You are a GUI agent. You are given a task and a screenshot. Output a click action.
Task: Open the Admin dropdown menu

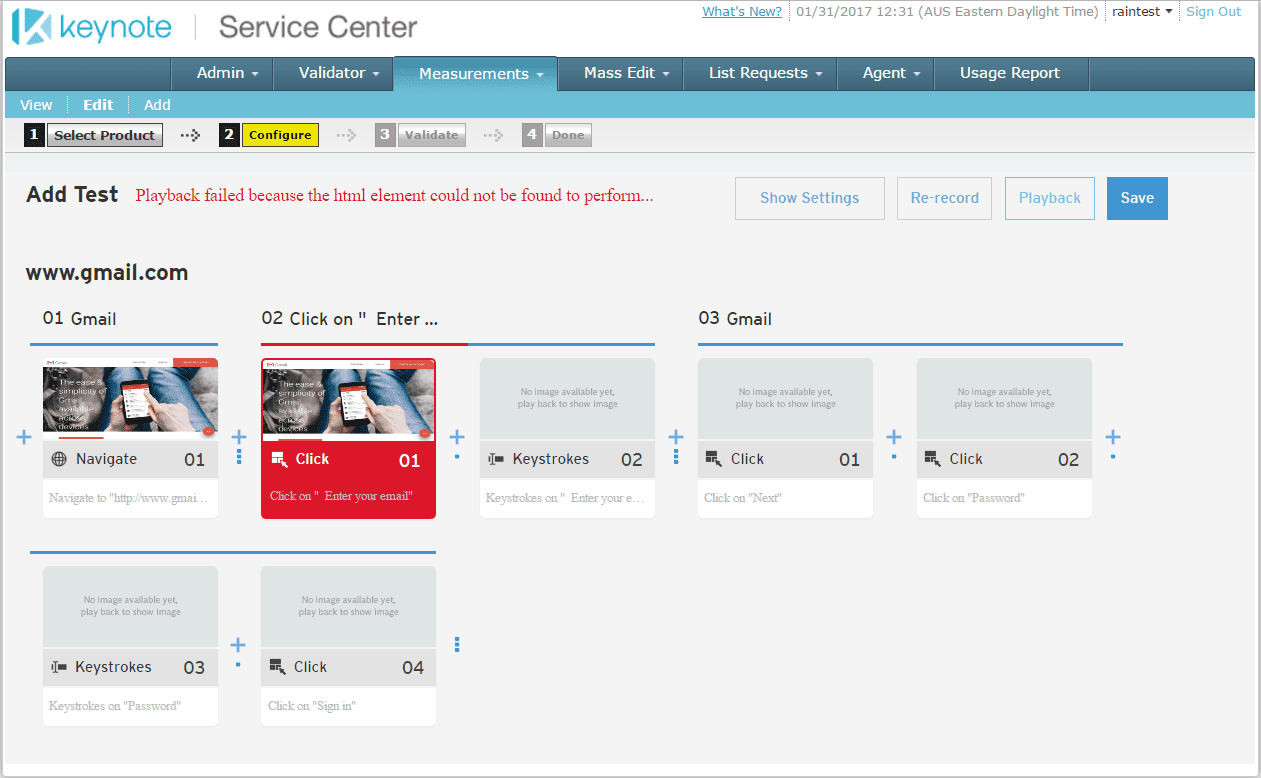tap(228, 73)
